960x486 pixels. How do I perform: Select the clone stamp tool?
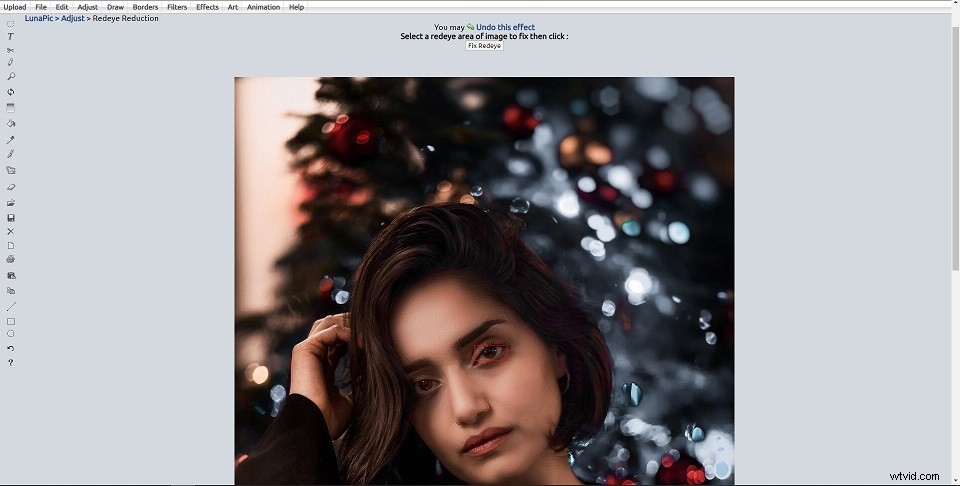(x=10, y=171)
